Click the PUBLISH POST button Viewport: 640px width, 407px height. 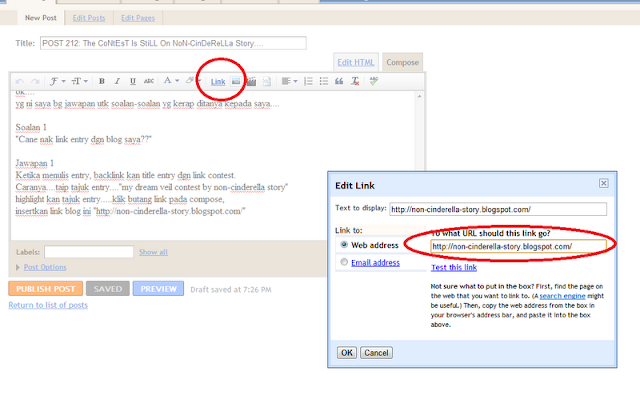tap(46, 289)
